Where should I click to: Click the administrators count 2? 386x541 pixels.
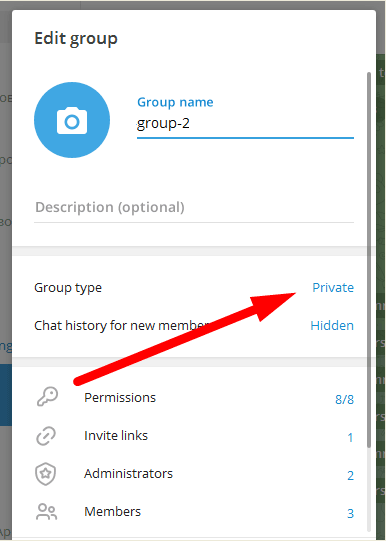point(350,475)
